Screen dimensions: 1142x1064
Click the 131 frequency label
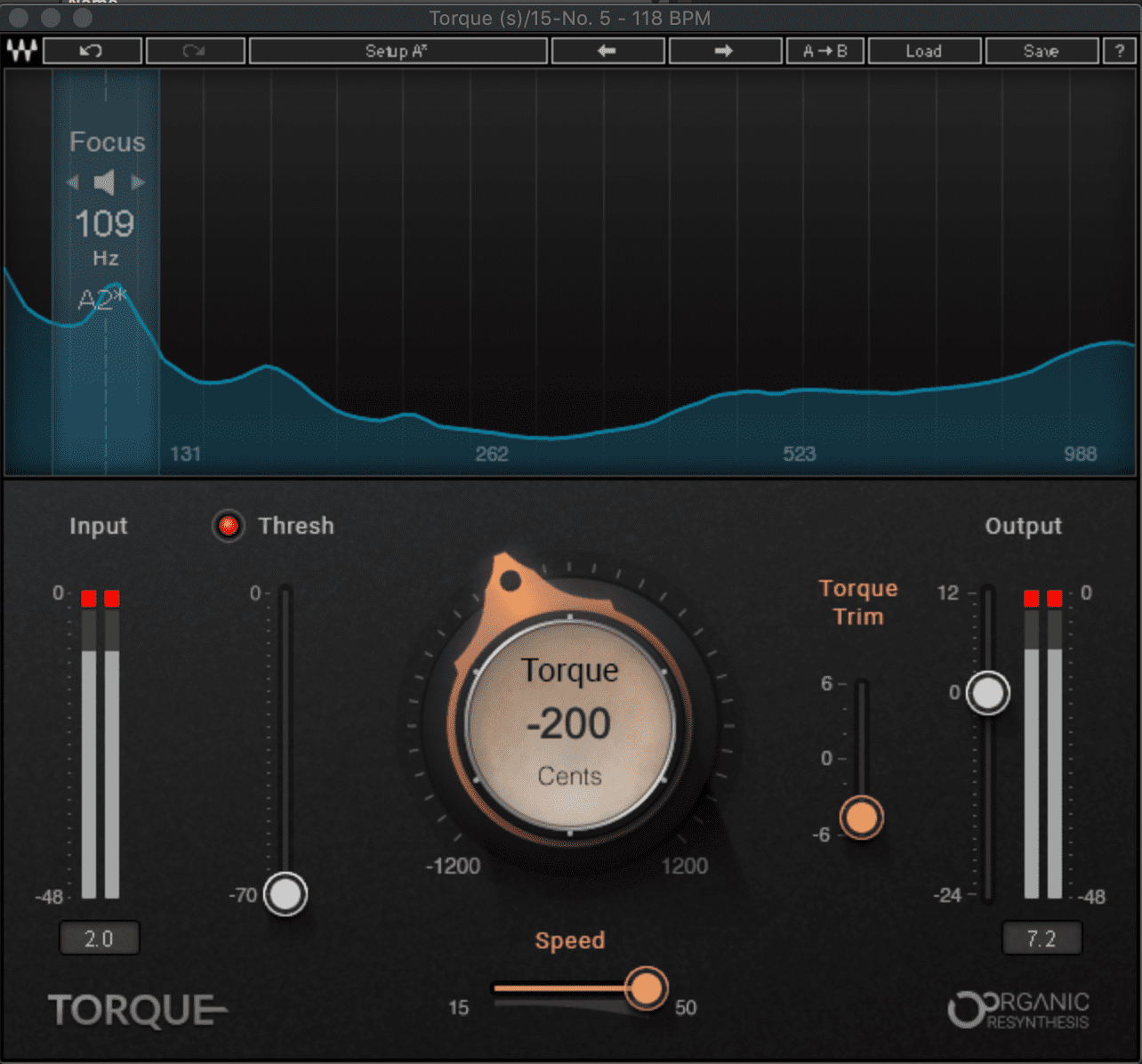click(x=186, y=454)
